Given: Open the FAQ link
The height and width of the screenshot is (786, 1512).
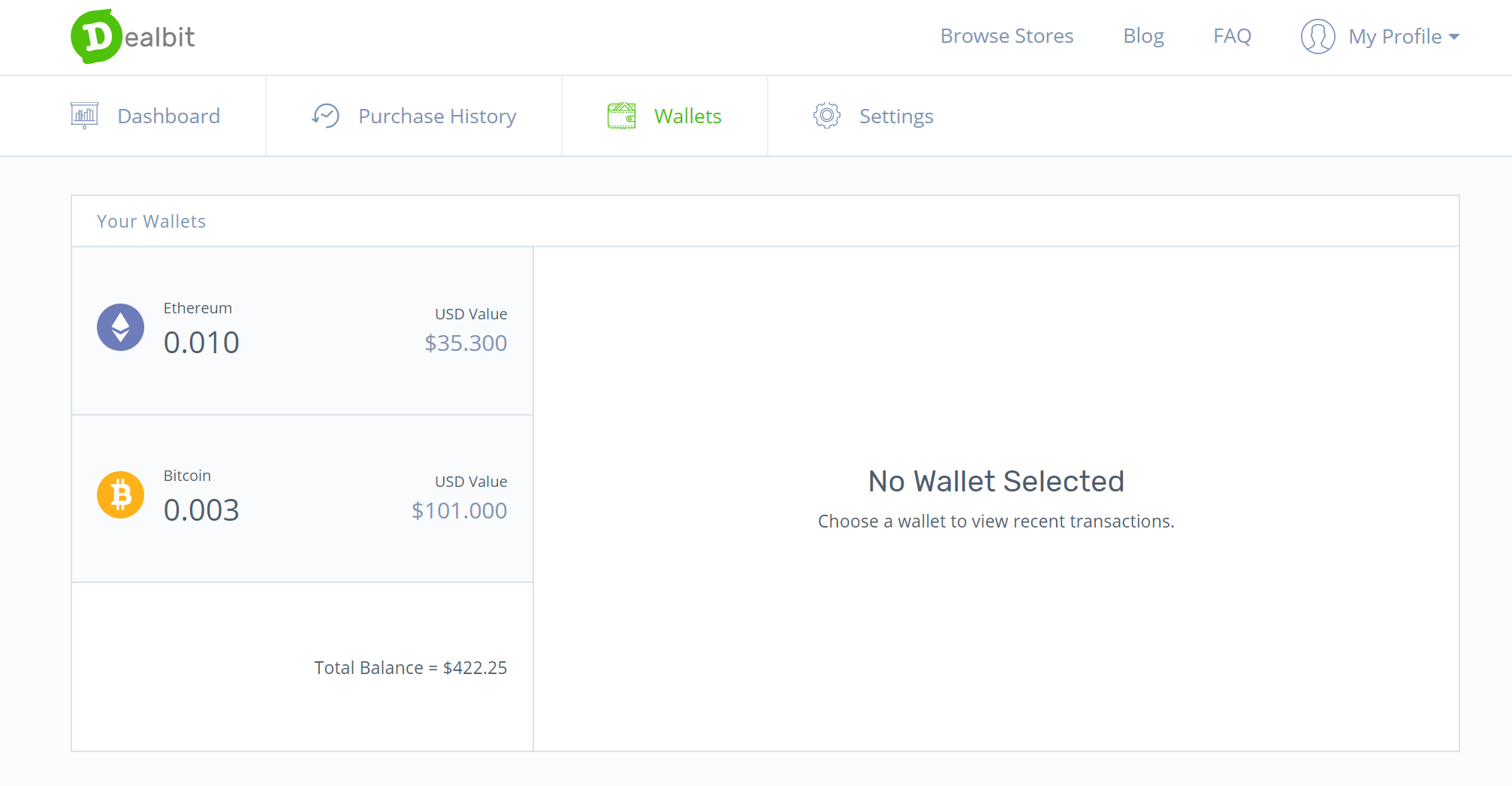Looking at the screenshot, I should point(1232,36).
